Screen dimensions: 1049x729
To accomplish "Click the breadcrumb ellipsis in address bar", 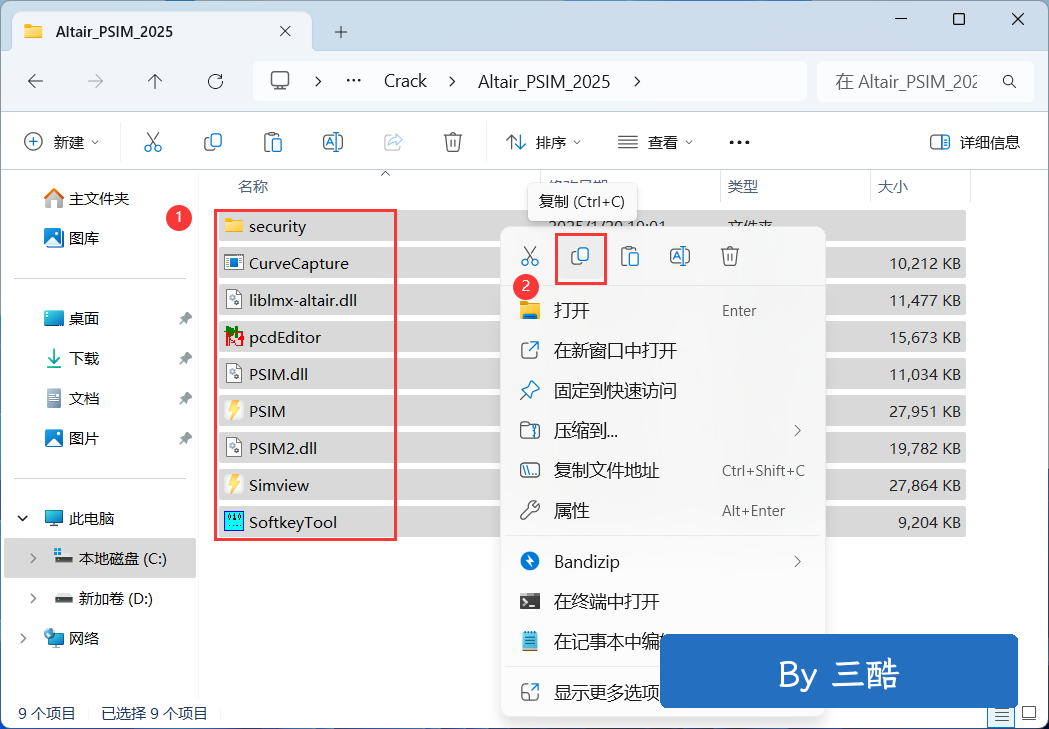I will [x=353, y=81].
